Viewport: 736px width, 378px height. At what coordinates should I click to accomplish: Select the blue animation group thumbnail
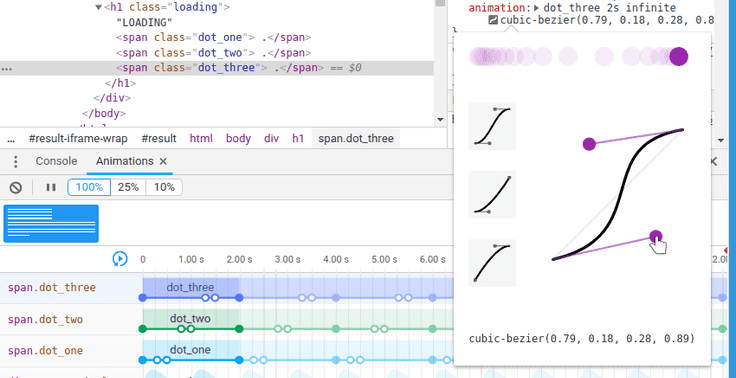click(51, 224)
